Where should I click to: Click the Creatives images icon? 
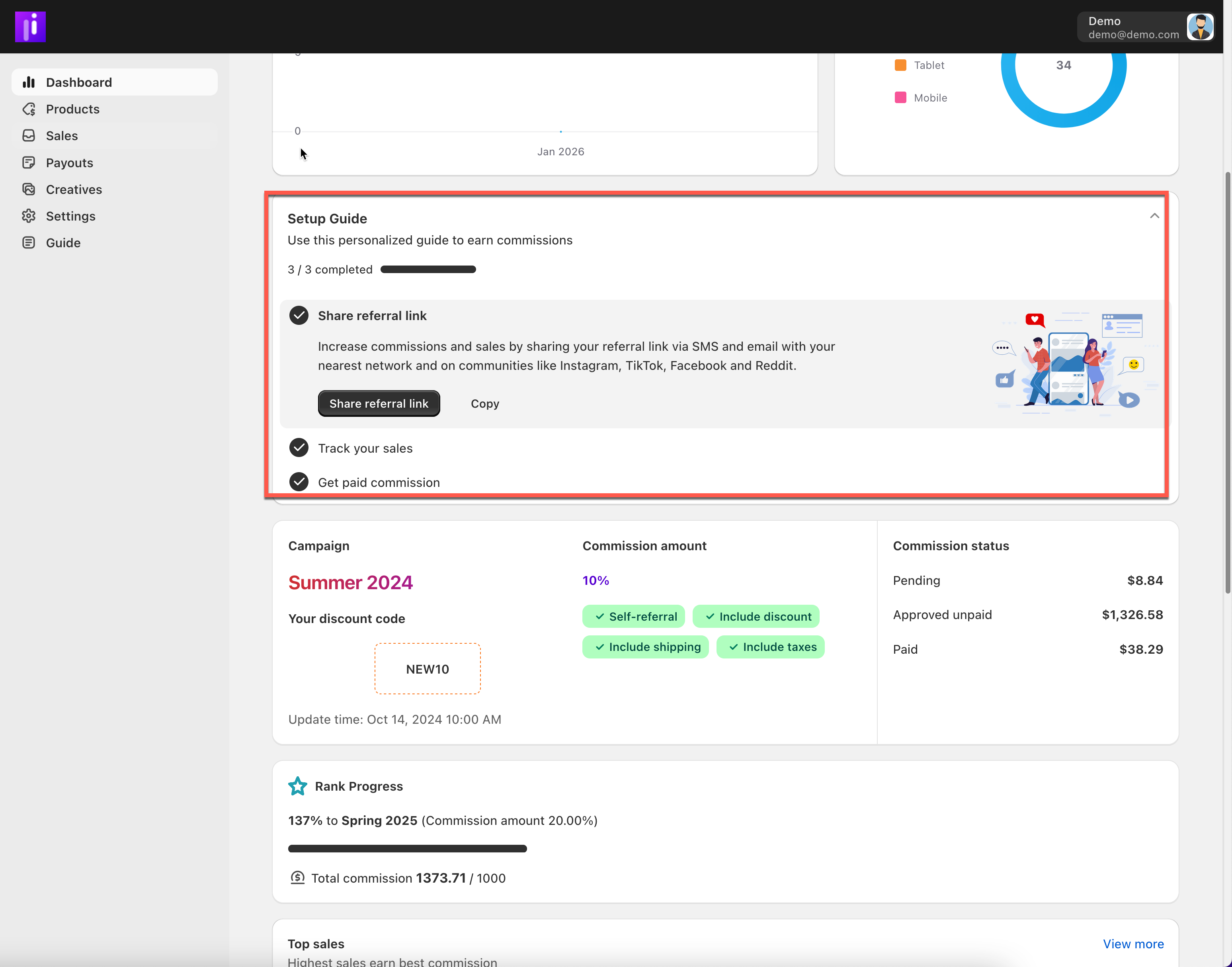click(x=28, y=189)
